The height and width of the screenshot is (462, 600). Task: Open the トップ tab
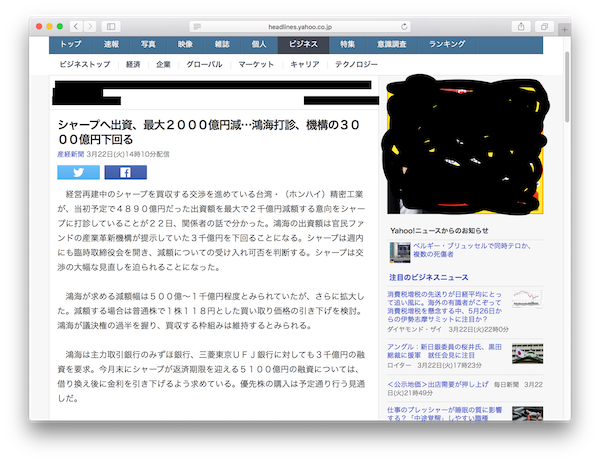(x=71, y=44)
